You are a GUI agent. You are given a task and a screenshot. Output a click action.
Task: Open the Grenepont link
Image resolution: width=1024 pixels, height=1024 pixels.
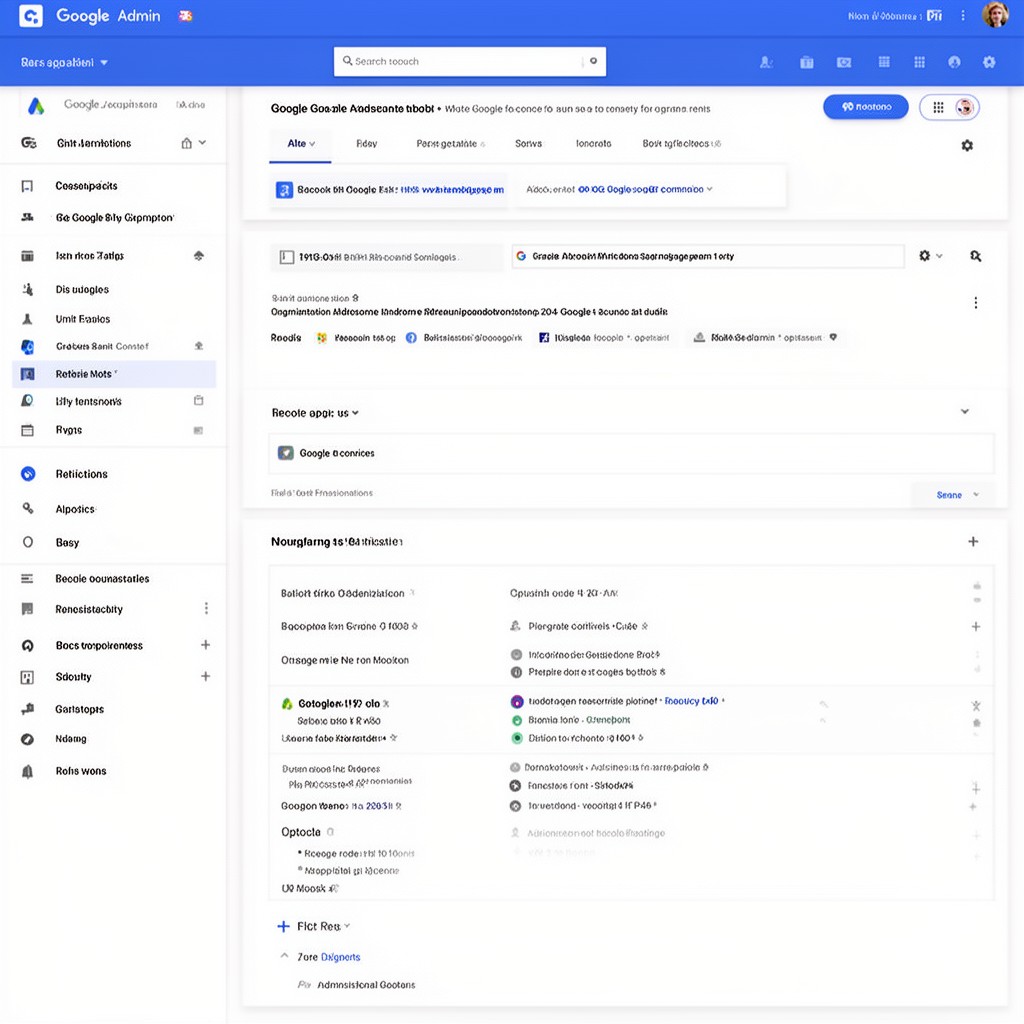(608, 720)
